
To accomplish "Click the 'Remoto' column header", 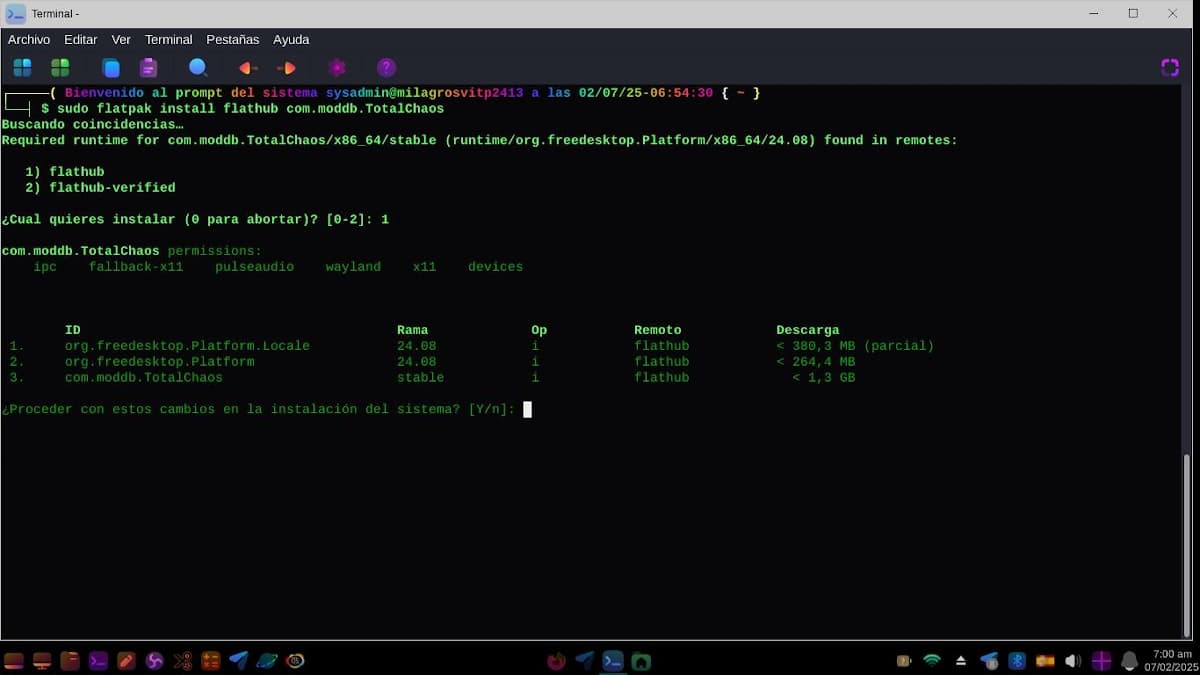I will (x=658, y=330).
